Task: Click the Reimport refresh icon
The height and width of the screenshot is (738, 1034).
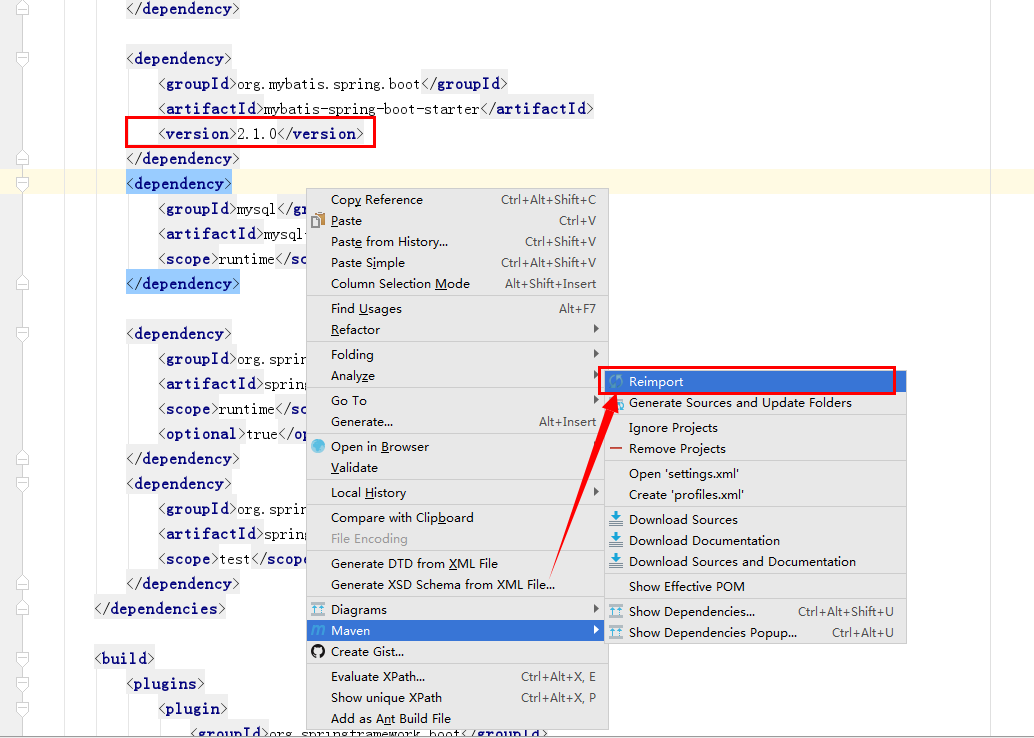Action: pyautogui.click(x=617, y=381)
